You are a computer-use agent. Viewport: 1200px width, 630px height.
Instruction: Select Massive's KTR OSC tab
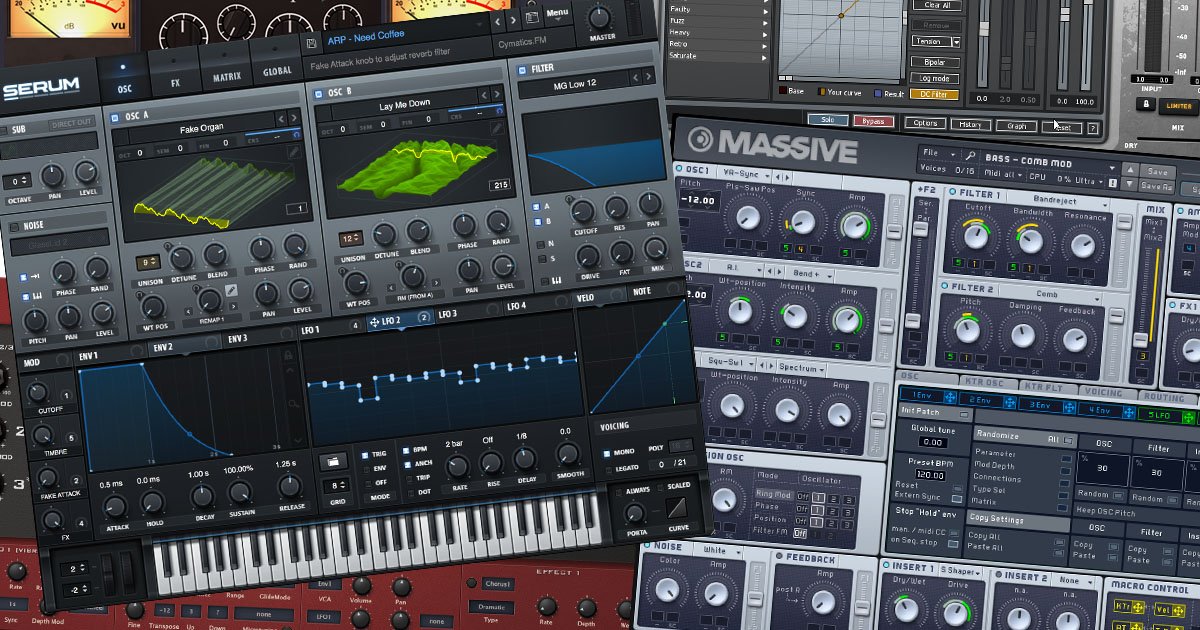point(984,383)
